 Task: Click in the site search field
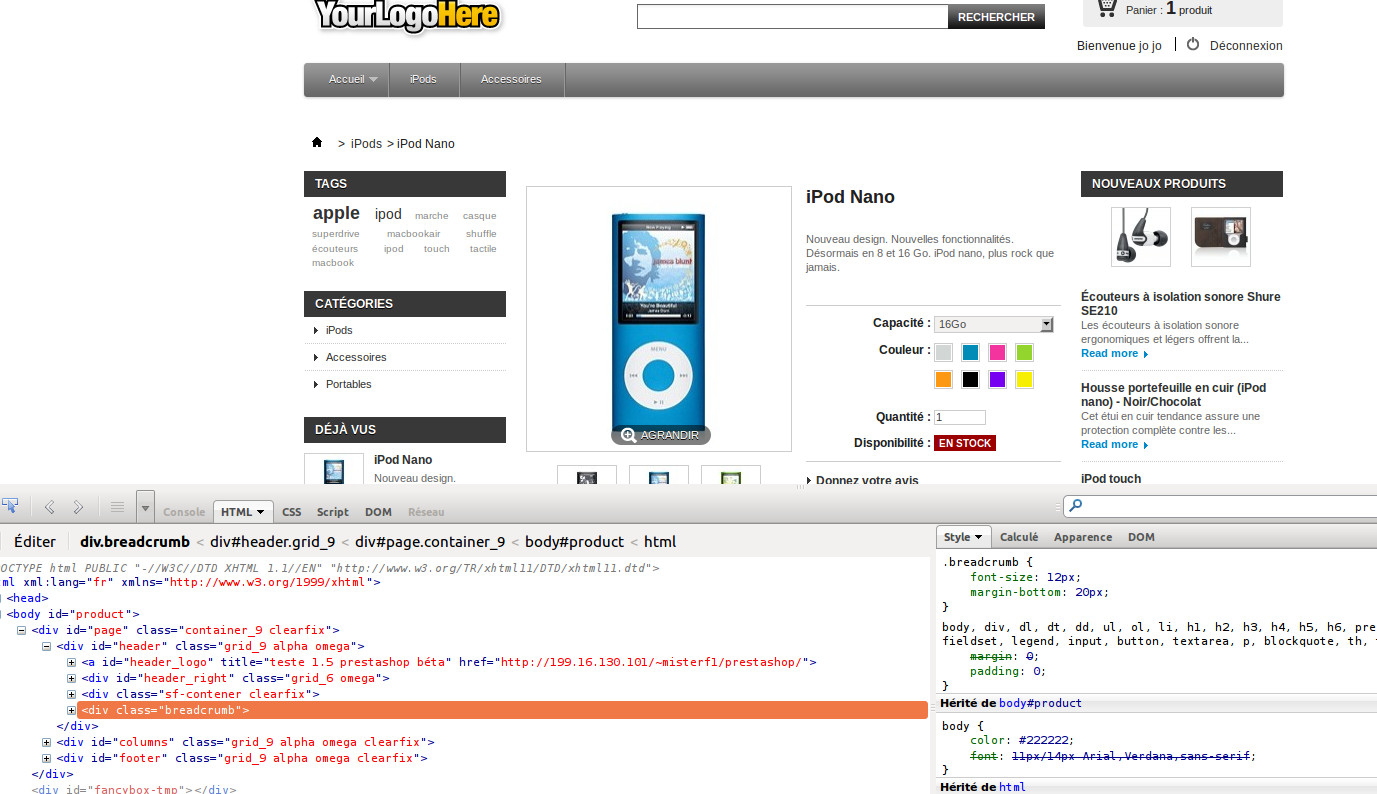pyautogui.click(x=792, y=17)
